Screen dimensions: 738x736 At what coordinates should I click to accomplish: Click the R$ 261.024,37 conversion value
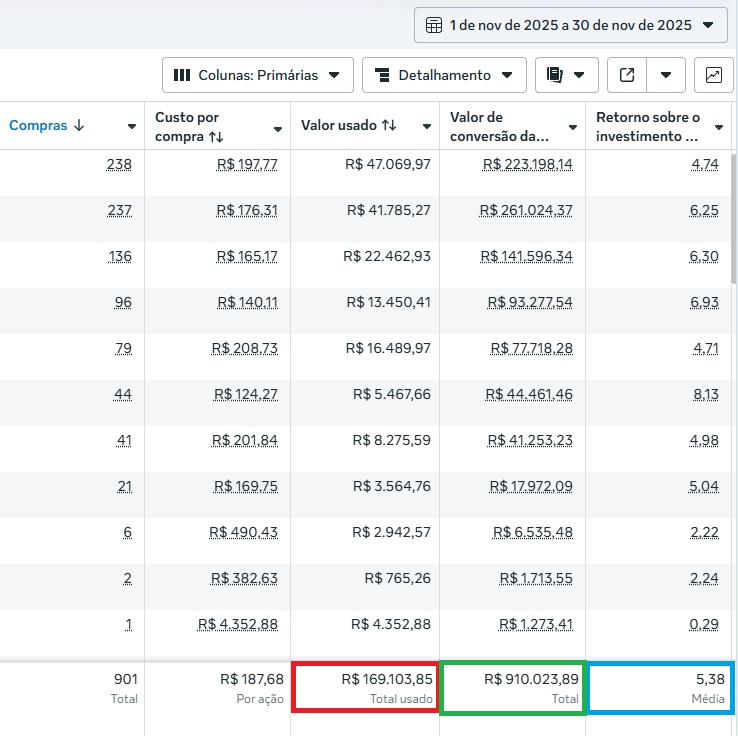526,210
